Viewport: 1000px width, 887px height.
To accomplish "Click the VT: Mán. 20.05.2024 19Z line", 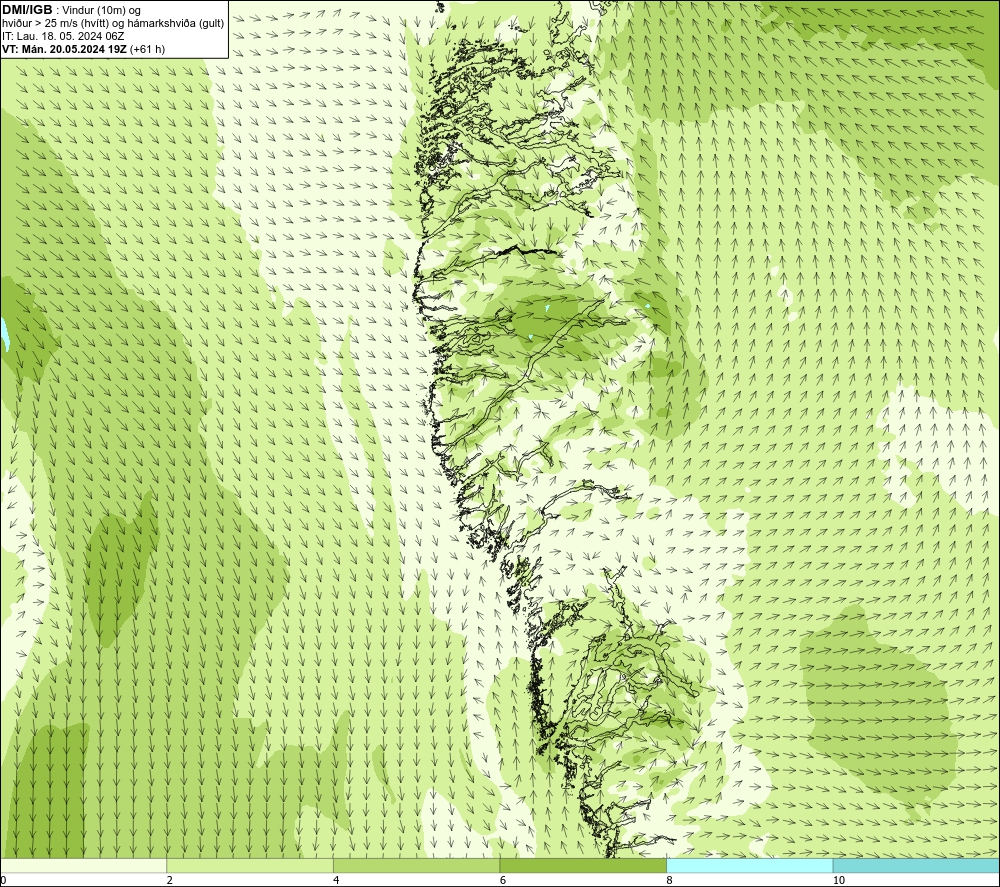I will 84,49.
